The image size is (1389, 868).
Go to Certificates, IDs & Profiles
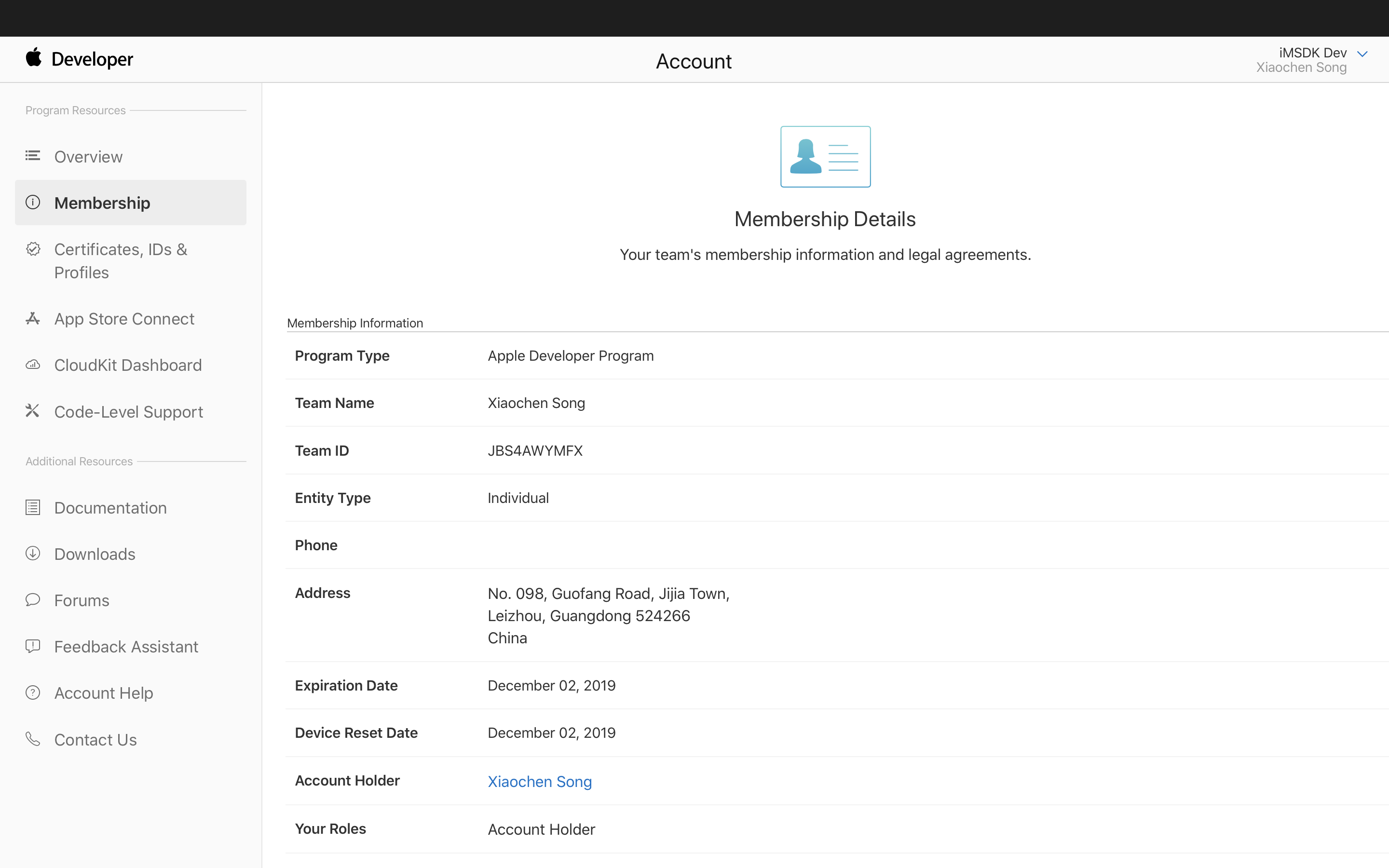click(121, 260)
